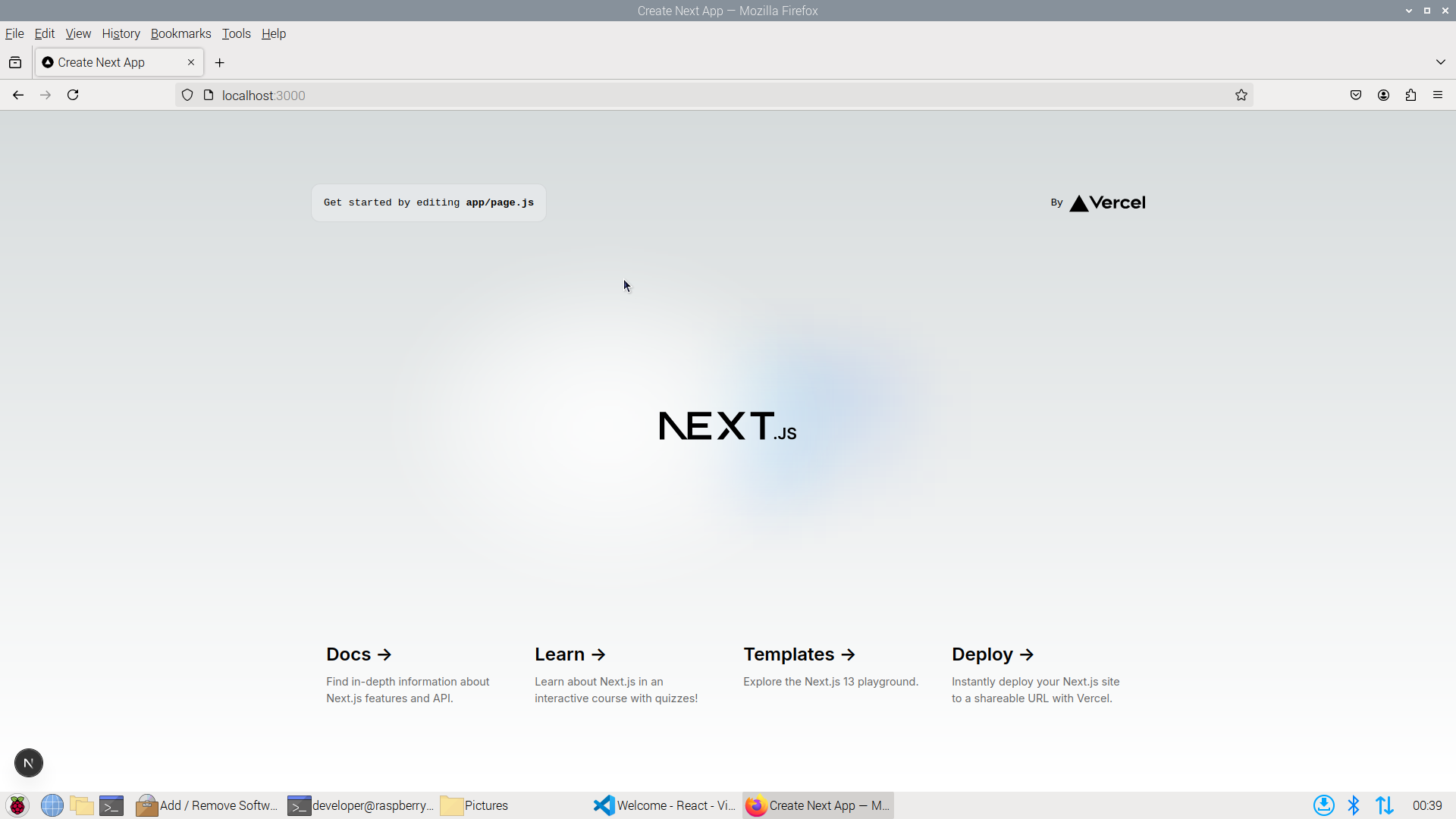Open the updates download tray icon
The image size is (1456, 819).
click(1324, 805)
